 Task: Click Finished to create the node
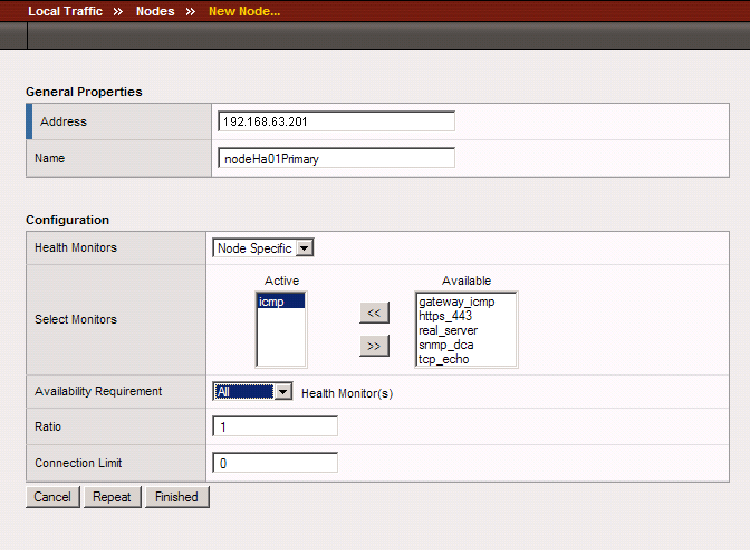177,497
